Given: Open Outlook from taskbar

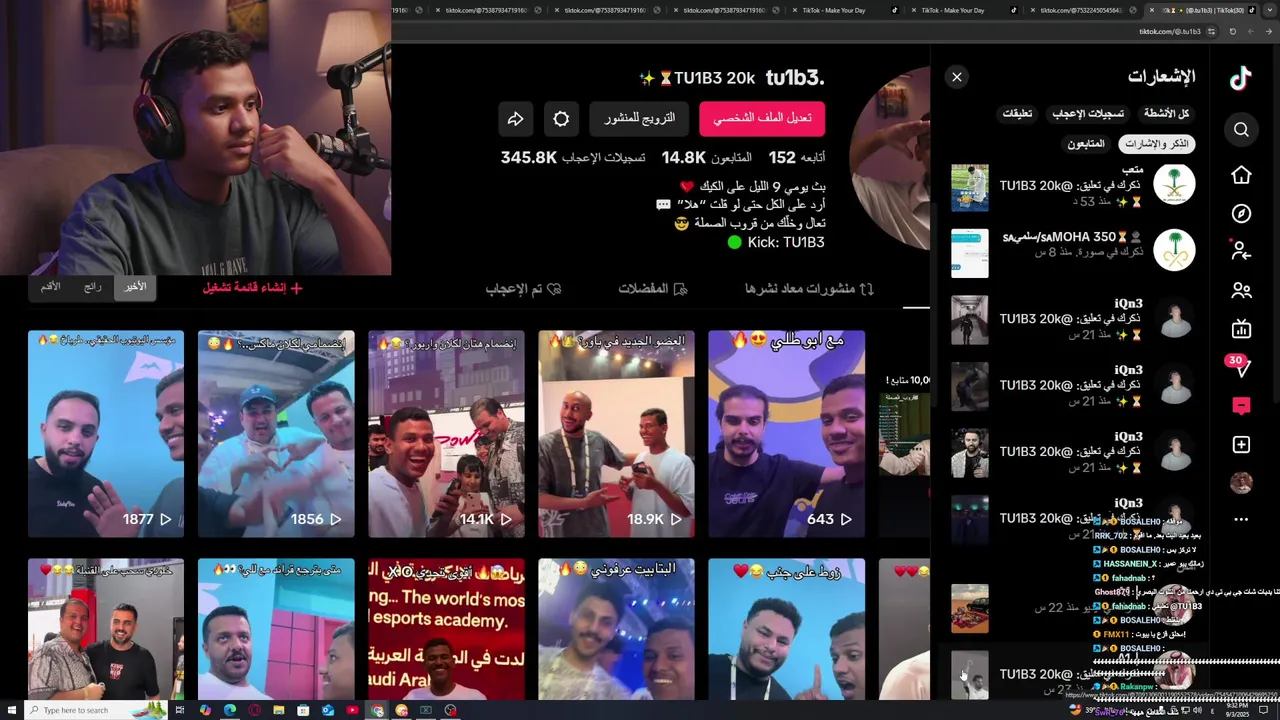Looking at the screenshot, I should 328,710.
